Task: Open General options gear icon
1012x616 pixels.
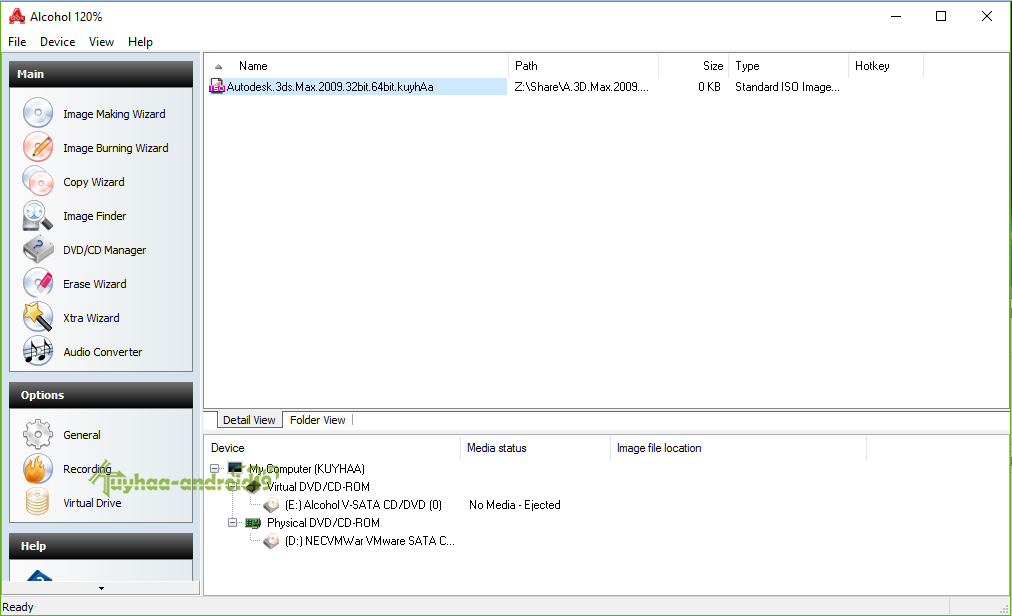Action: coord(38,435)
